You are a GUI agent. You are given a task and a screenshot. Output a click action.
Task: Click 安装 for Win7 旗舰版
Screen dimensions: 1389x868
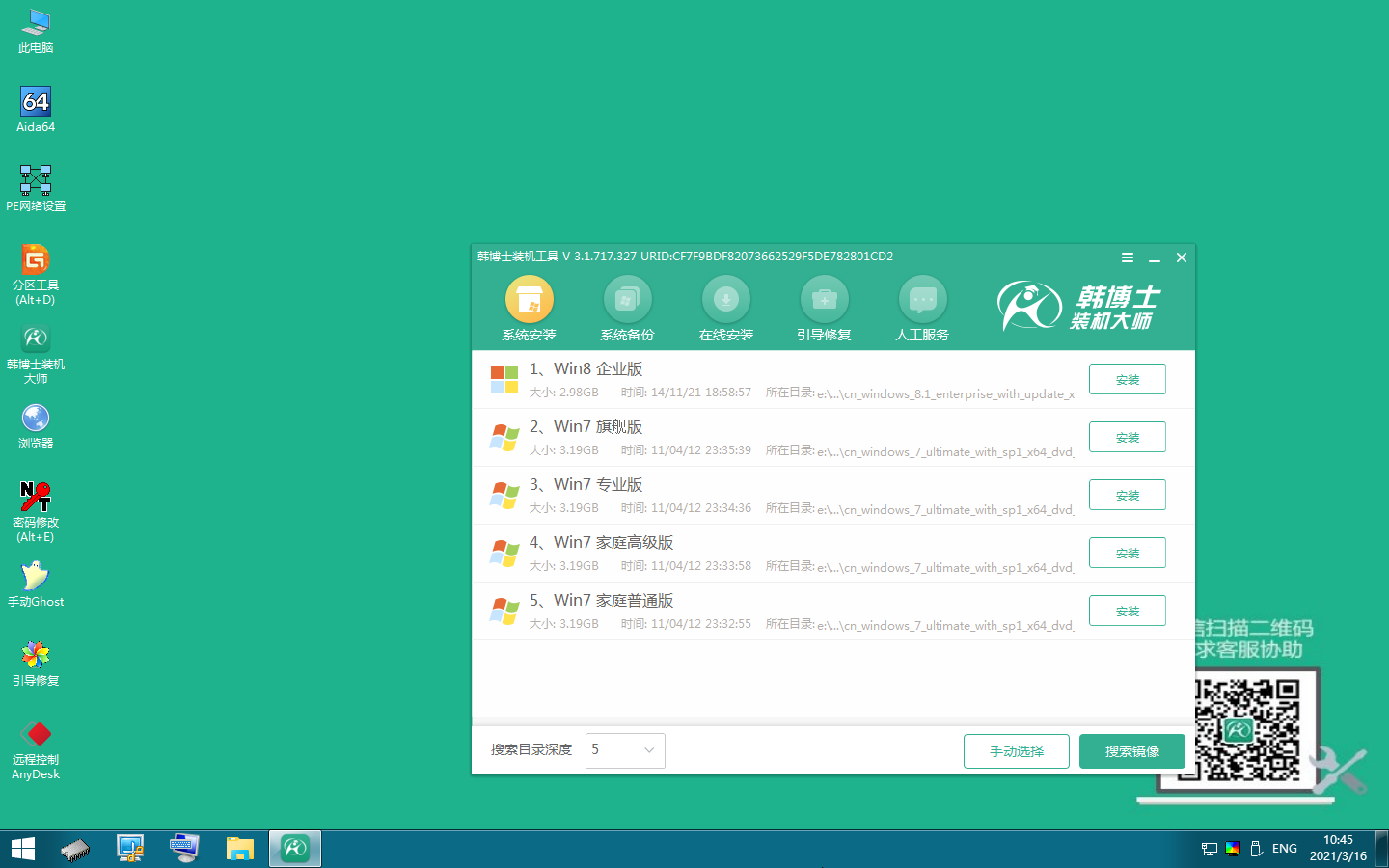pos(1127,438)
